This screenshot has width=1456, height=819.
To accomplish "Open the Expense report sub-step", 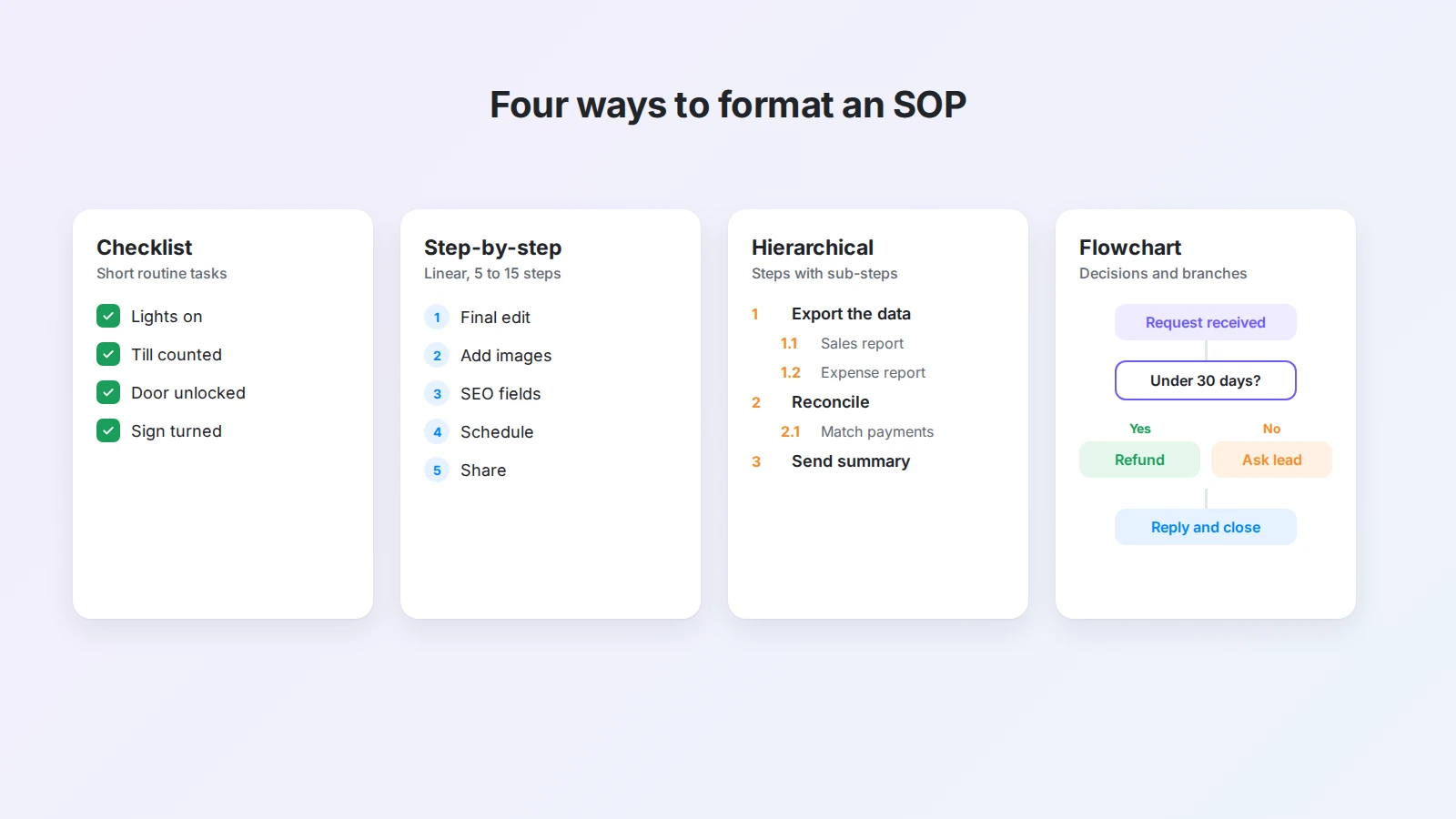I will point(873,372).
